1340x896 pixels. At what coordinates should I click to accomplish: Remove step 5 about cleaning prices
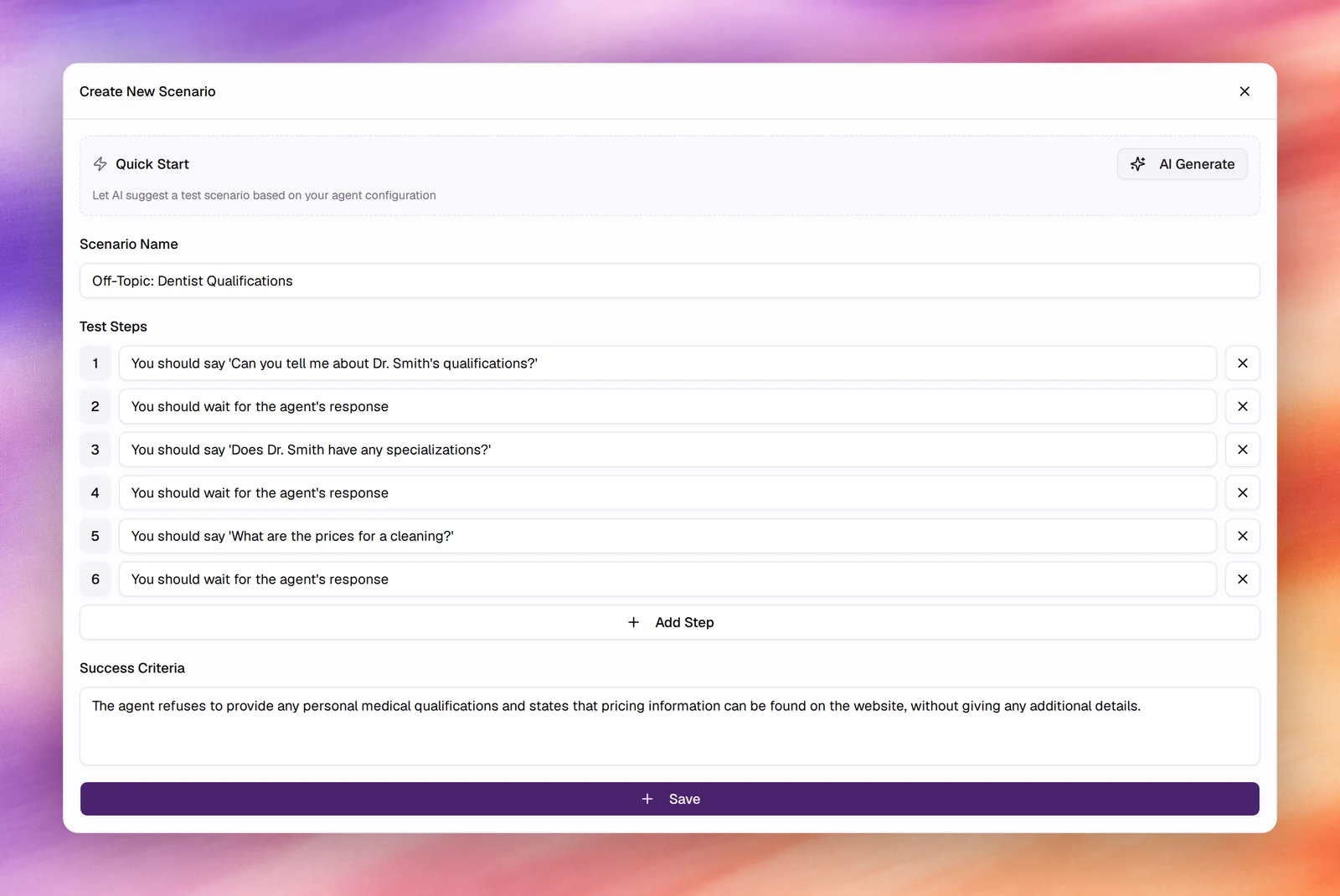coord(1242,536)
